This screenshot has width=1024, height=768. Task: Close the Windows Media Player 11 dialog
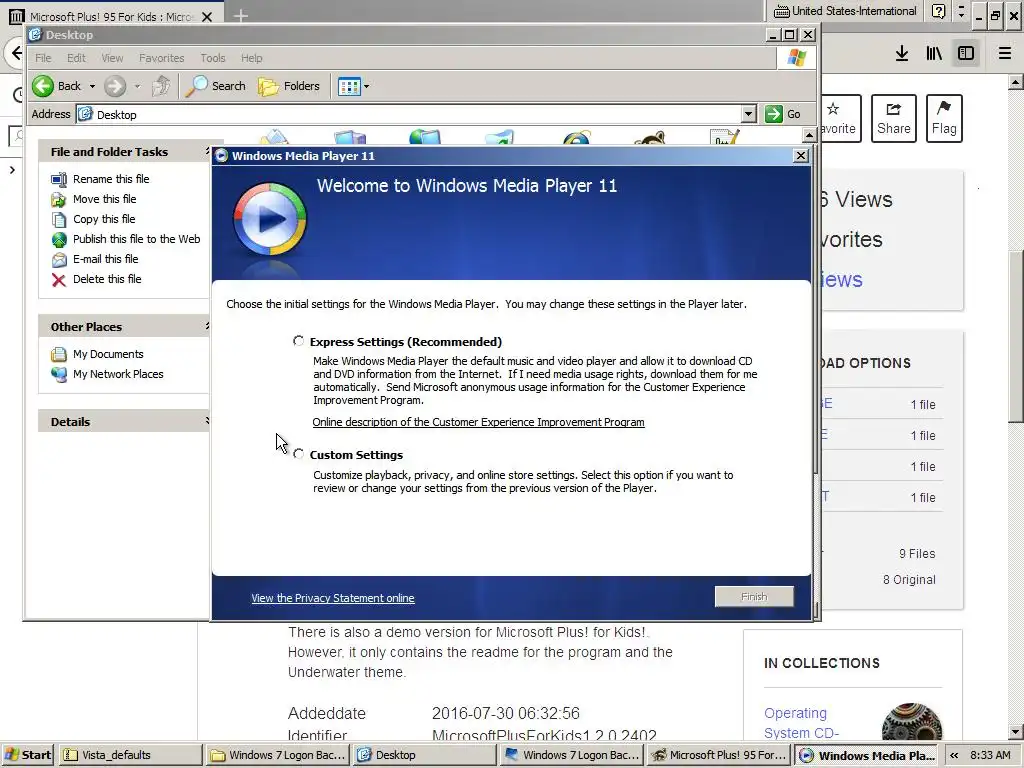coord(801,155)
